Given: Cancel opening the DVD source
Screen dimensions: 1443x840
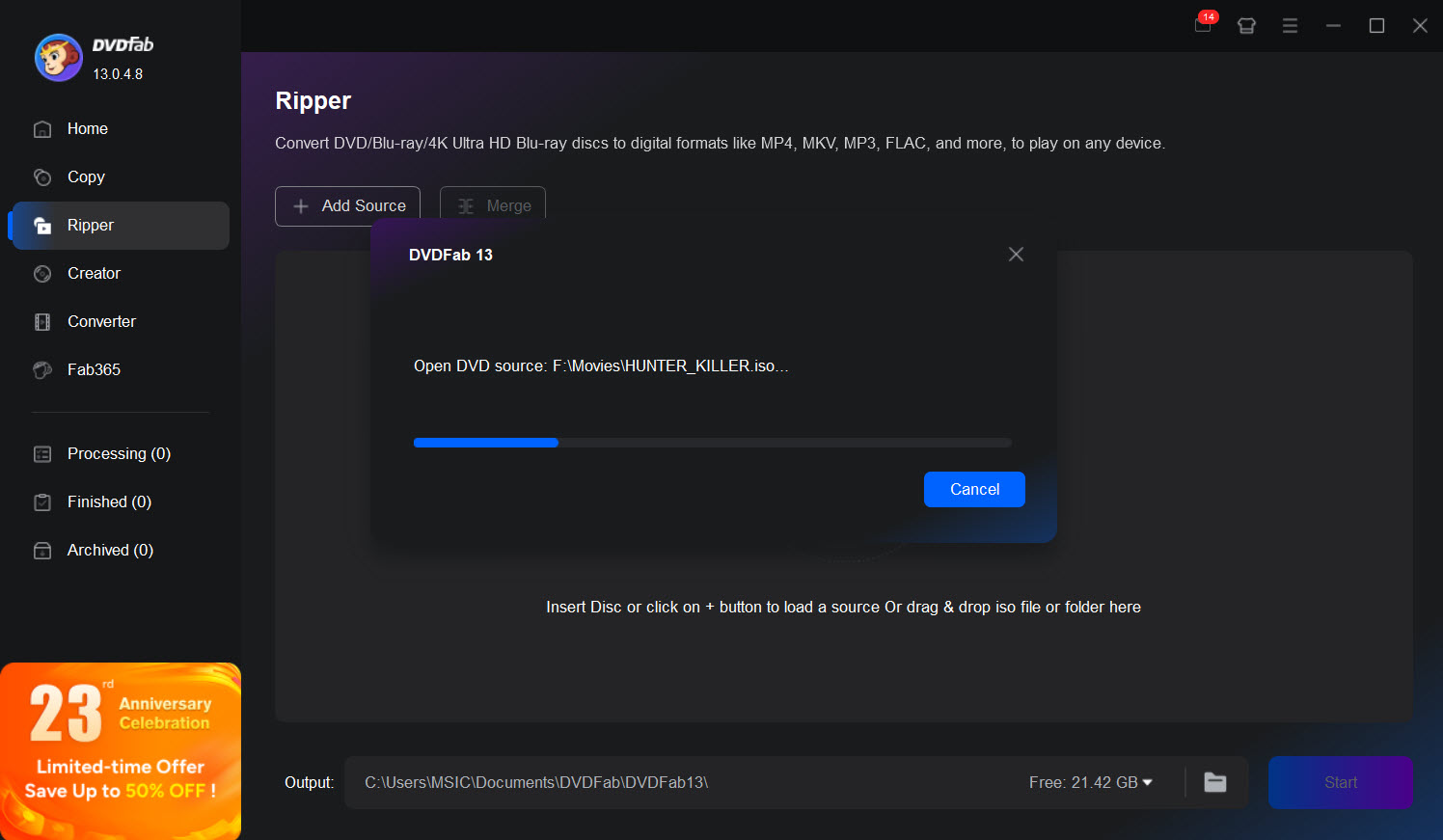Looking at the screenshot, I should [x=974, y=489].
